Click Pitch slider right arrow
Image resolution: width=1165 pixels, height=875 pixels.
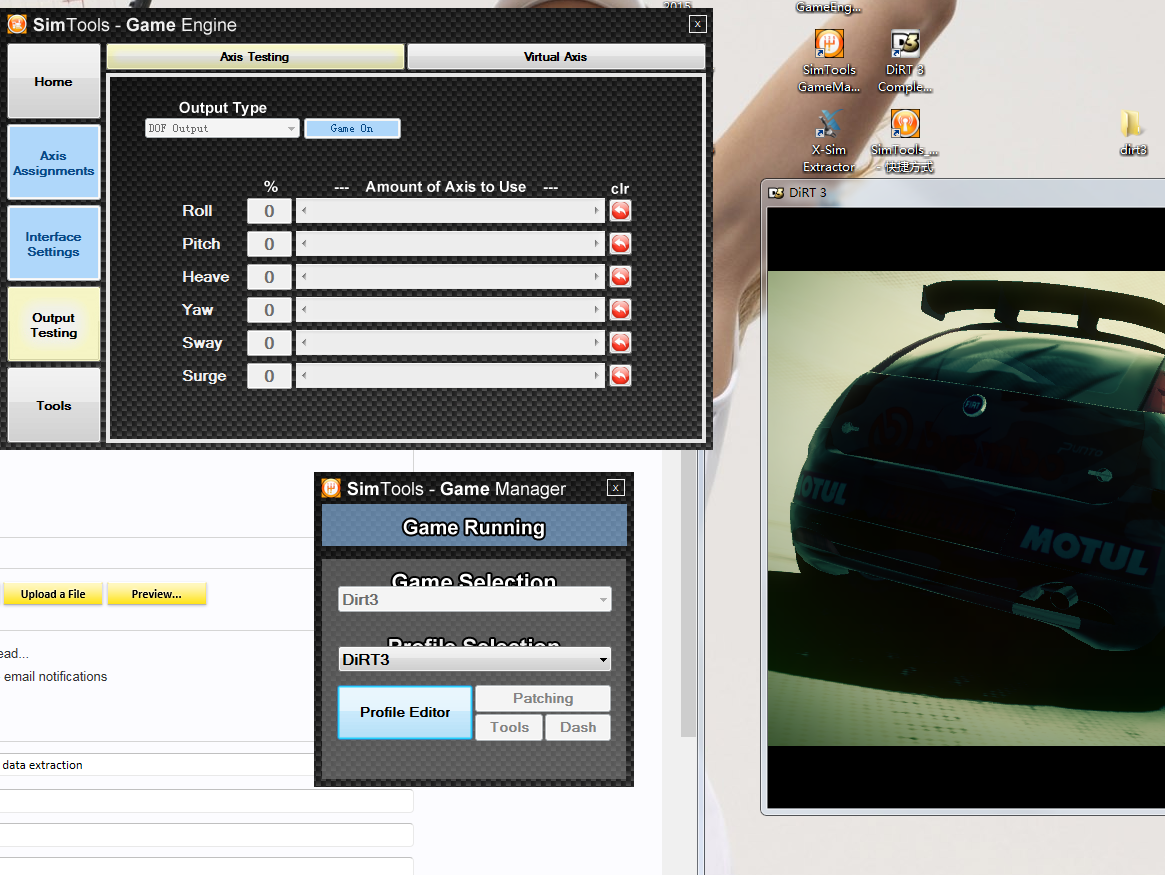[597, 244]
